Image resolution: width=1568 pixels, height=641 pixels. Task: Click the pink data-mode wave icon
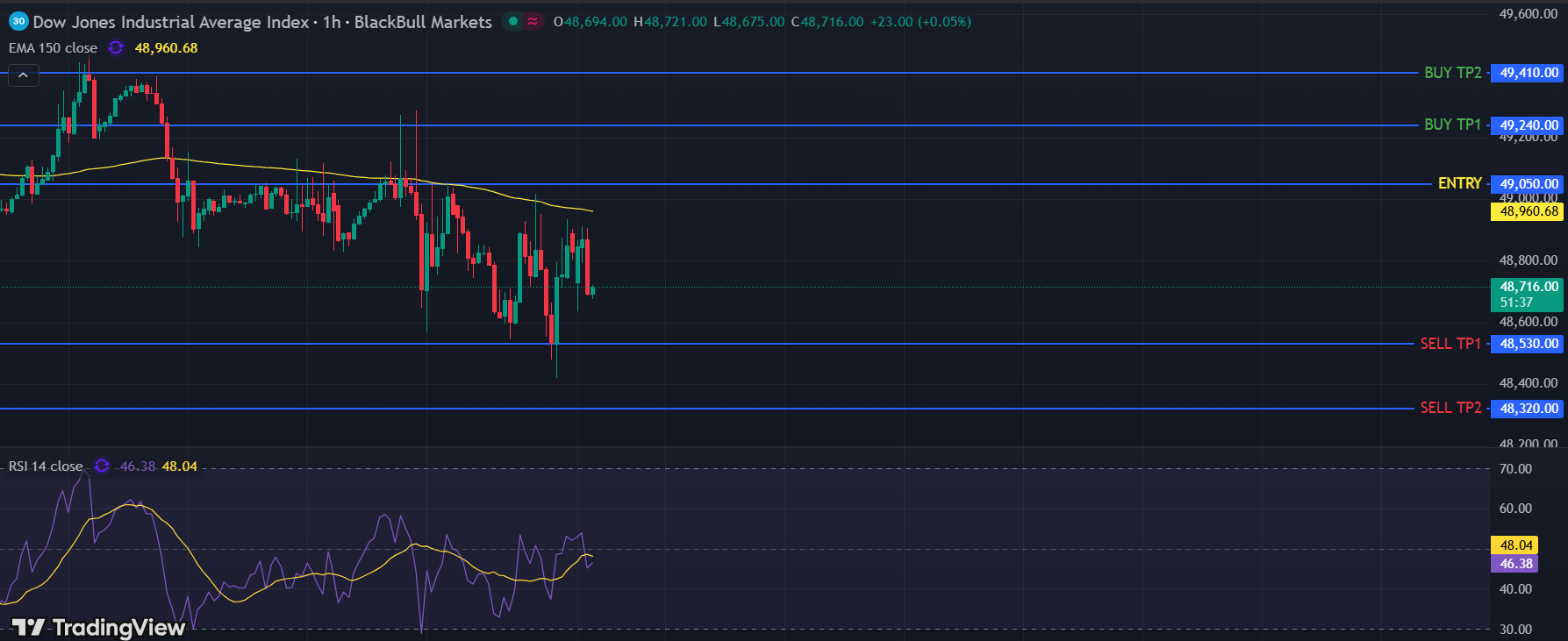(533, 21)
